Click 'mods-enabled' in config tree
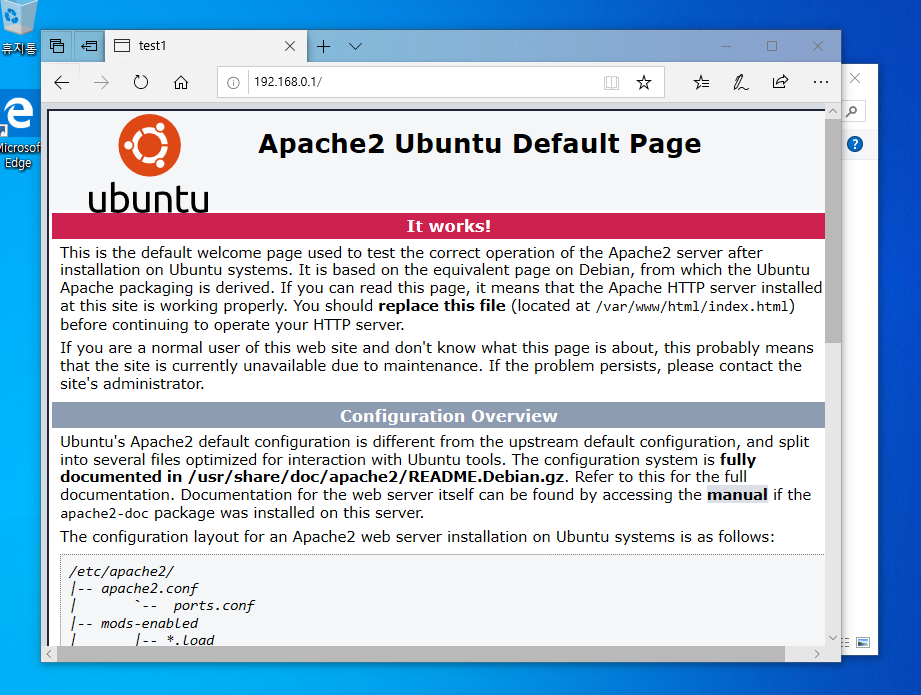921x695 pixels. [149, 623]
